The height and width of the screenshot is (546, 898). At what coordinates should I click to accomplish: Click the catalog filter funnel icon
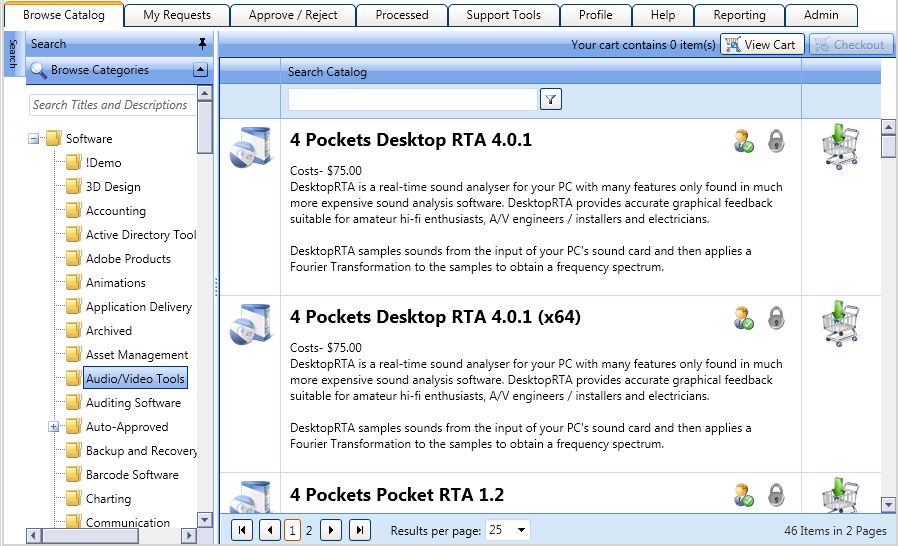pos(550,99)
